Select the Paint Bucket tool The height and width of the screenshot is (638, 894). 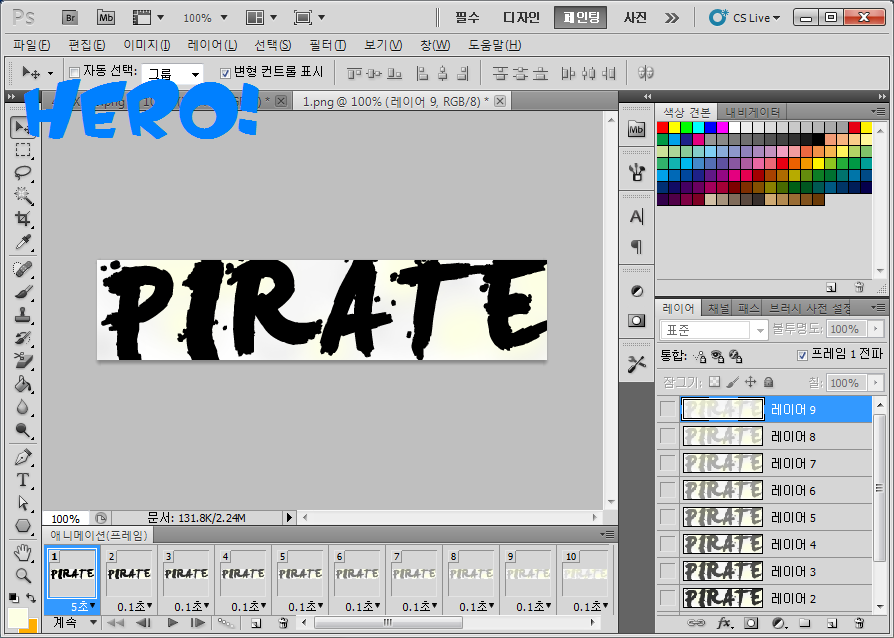pos(23,384)
